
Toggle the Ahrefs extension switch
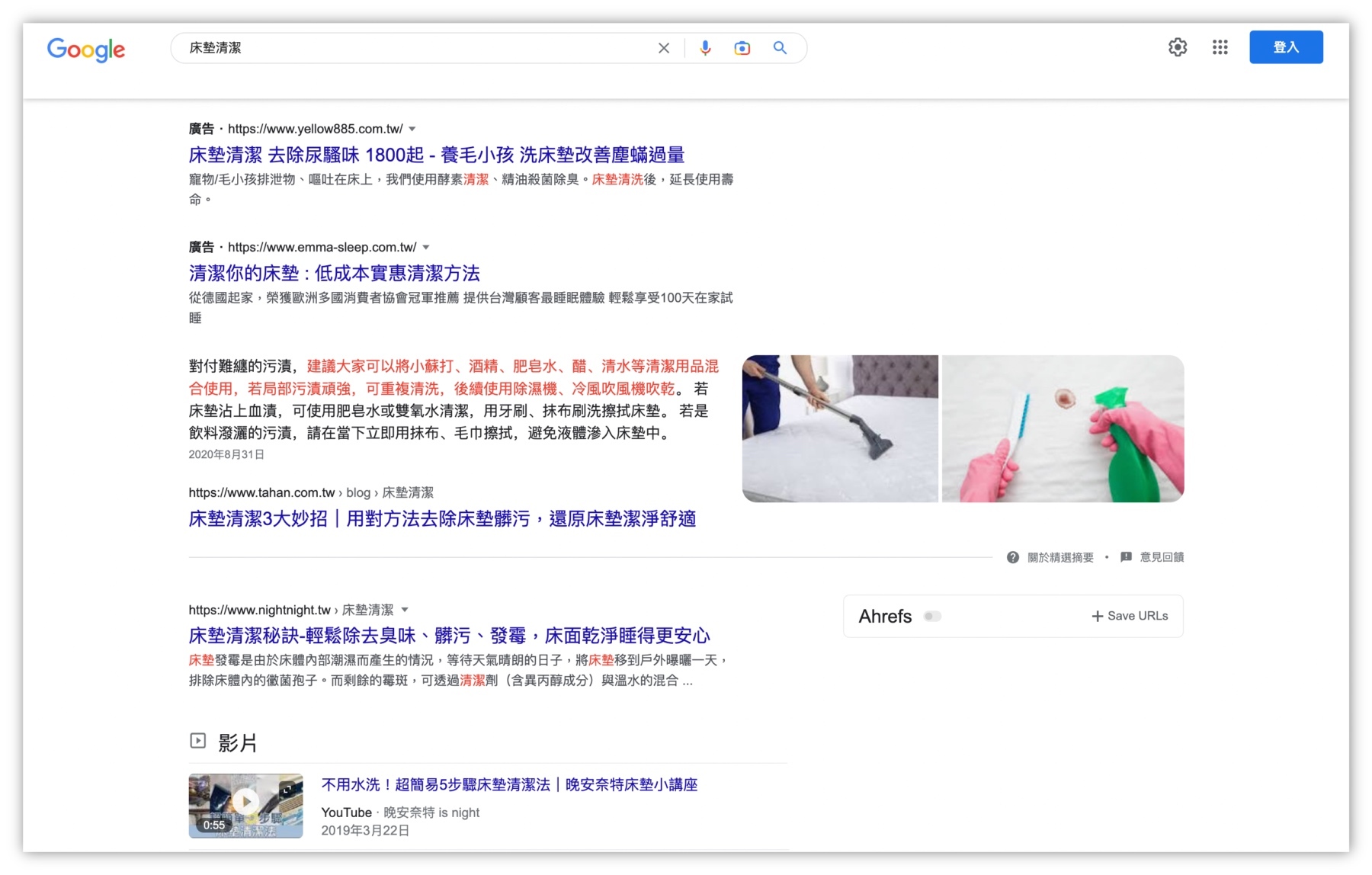932,616
